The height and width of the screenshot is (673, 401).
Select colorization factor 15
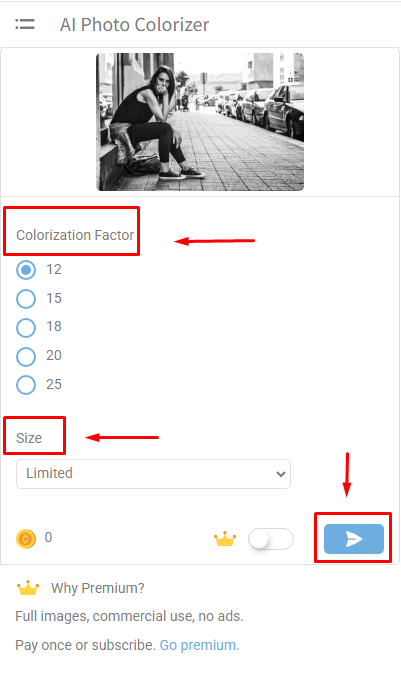pyautogui.click(x=26, y=299)
